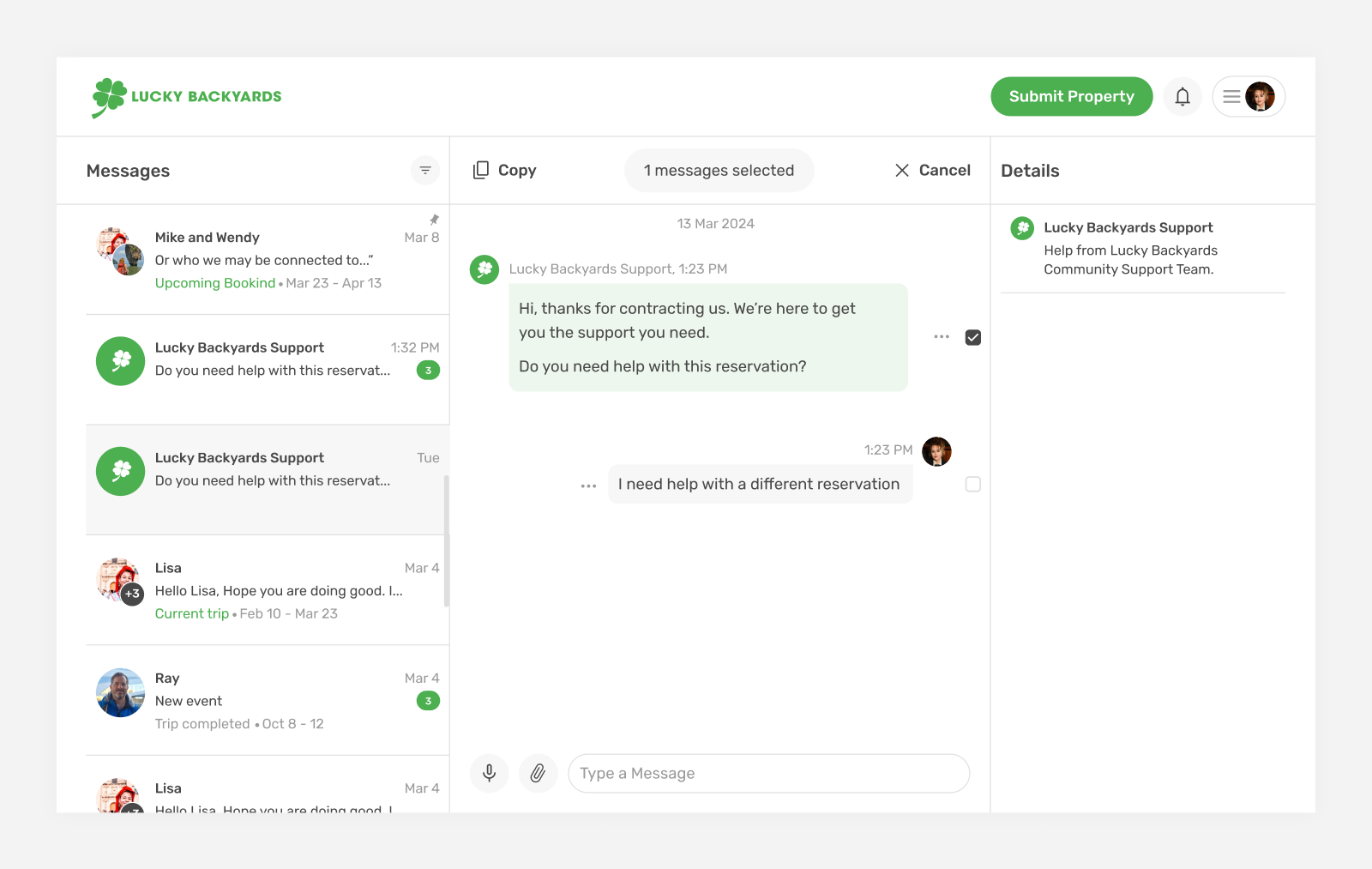Click the user avatar in header
The width and height of the screenshot is (1372, 869).
(x=1260, y=97)
